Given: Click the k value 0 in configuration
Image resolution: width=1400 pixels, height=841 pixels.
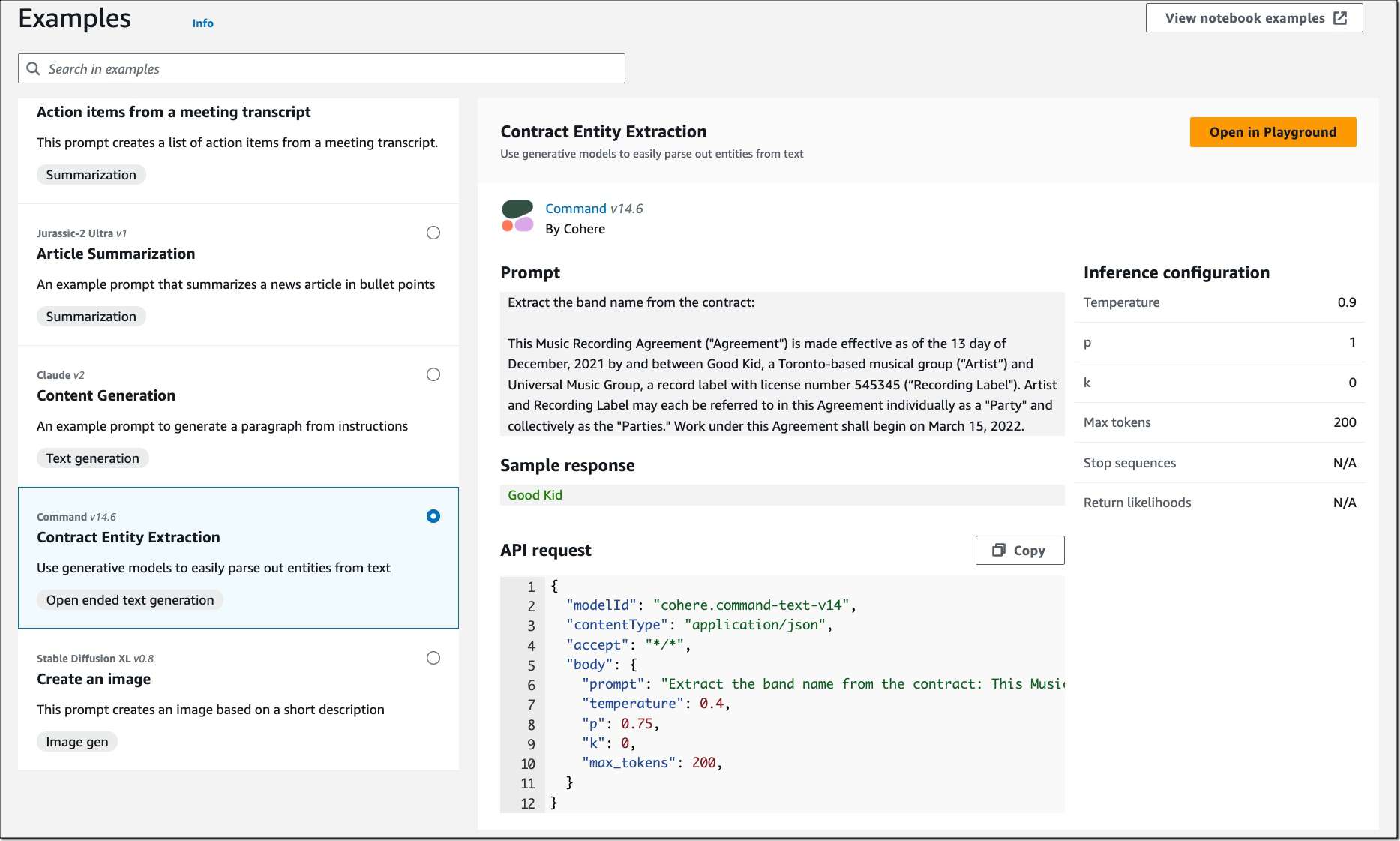Looking at the screenshot, I should pyautogui.click(x=1352, y=383).
